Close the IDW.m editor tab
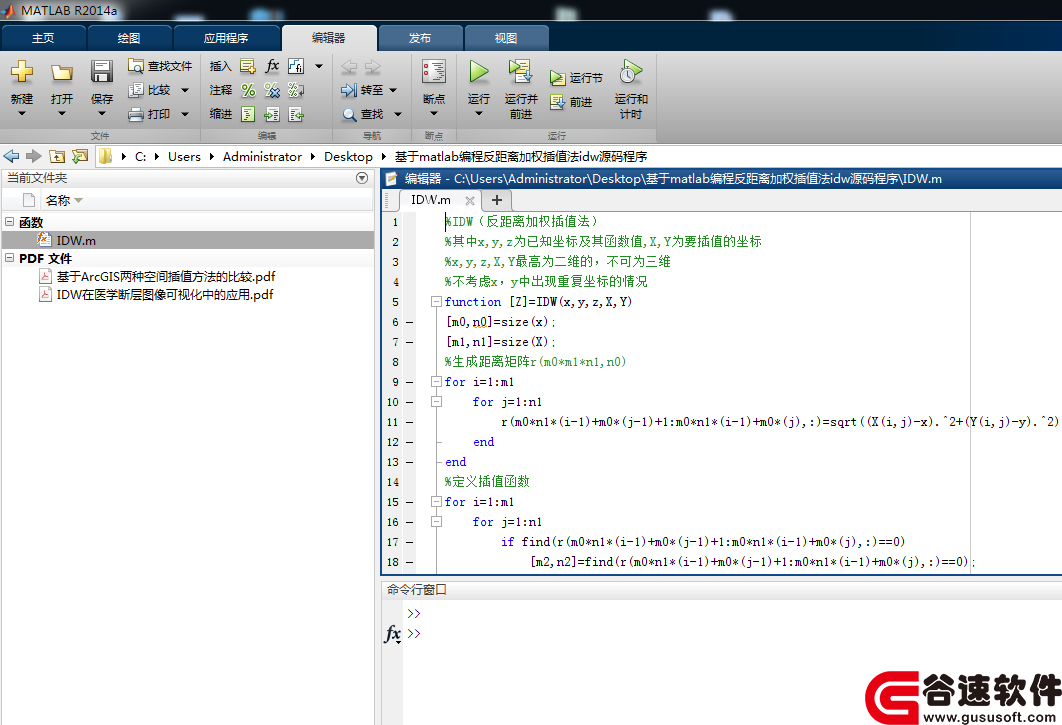This screenshot has width=1062, height=725. click(x=469, y=201)
